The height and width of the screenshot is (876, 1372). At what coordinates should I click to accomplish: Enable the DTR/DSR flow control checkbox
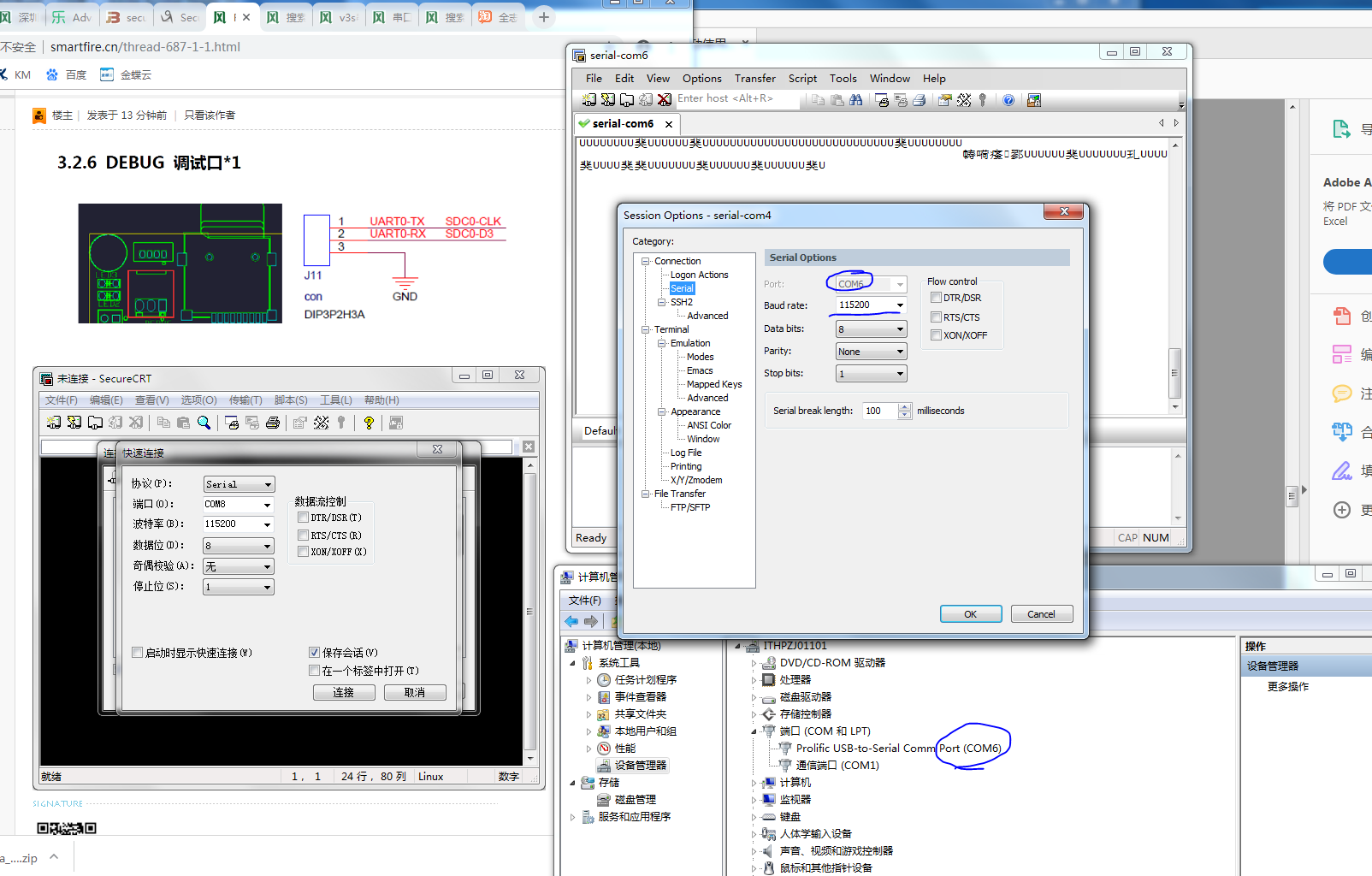click(936, 298)
